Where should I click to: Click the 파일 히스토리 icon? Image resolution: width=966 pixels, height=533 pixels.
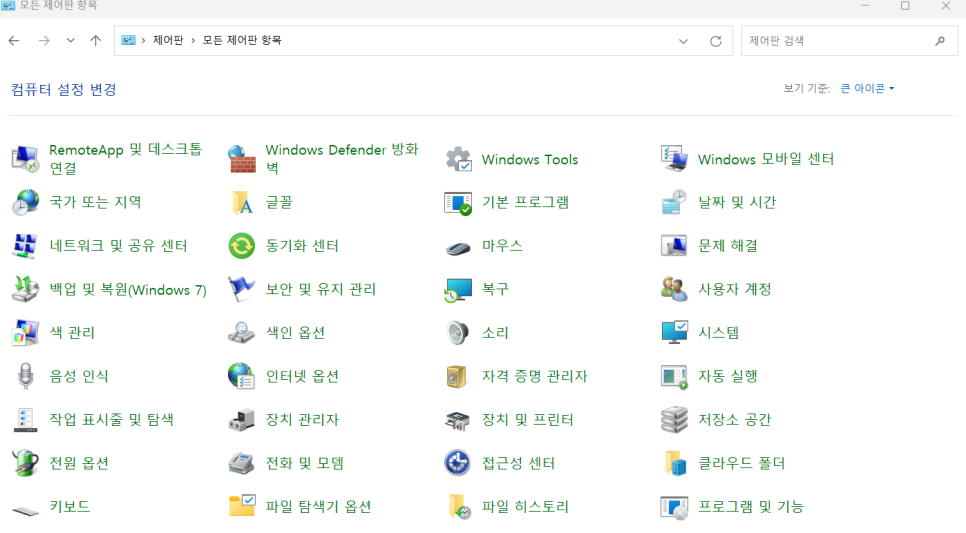coord(459,507)
